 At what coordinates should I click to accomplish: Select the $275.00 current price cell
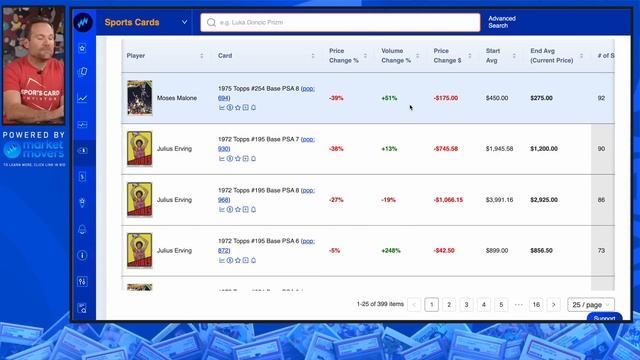542,98
